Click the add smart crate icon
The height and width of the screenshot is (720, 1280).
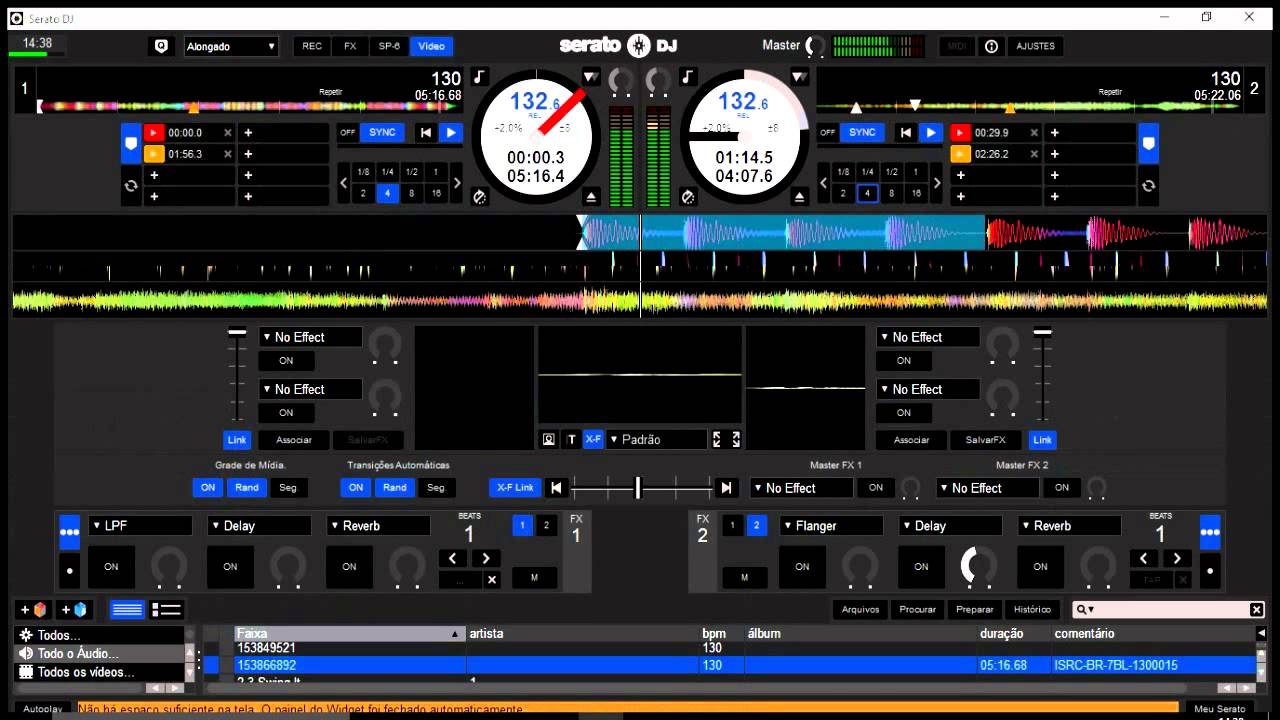pyautogui.click(x=75, y=610)
